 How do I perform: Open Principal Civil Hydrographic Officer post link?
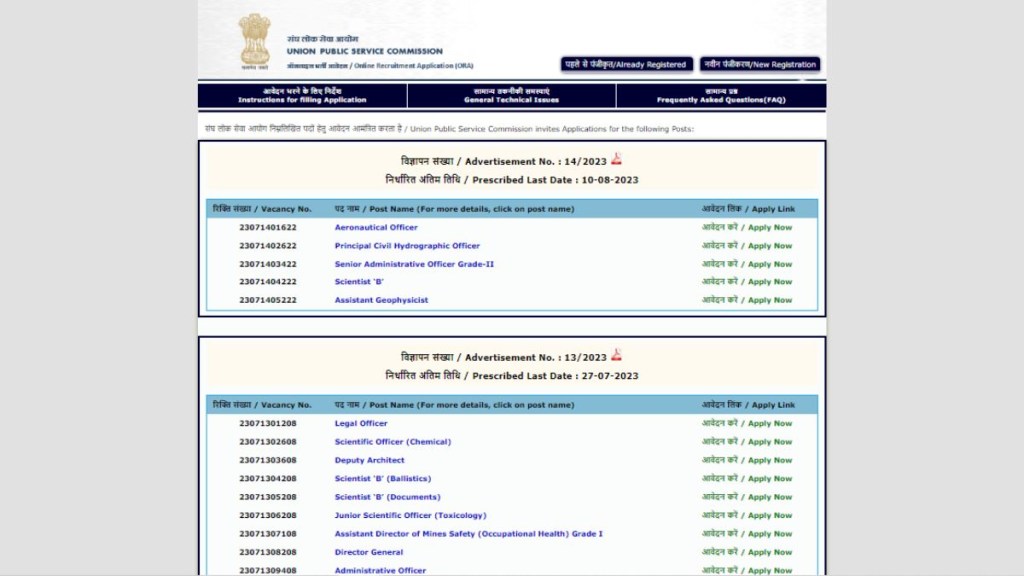click(407, 246)
